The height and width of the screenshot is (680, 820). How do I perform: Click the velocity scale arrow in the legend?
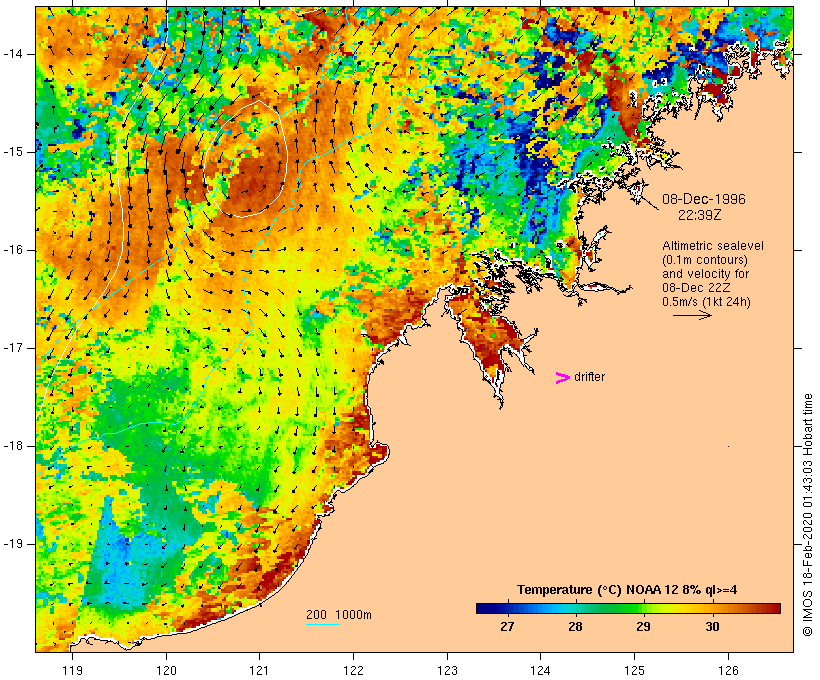point(692,315)
